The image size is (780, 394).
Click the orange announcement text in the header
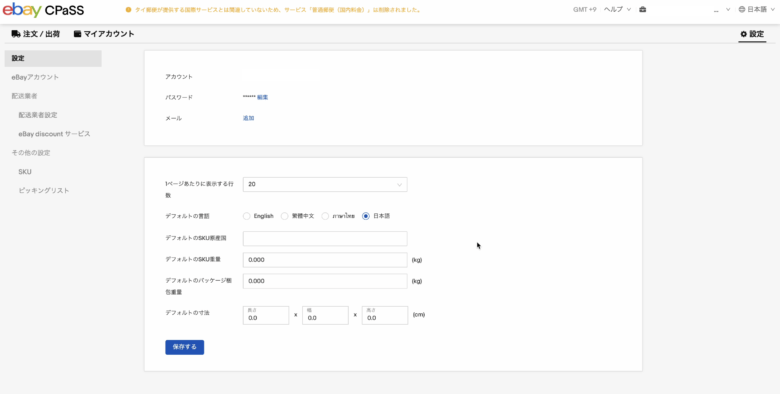click(x=278, y=9)
